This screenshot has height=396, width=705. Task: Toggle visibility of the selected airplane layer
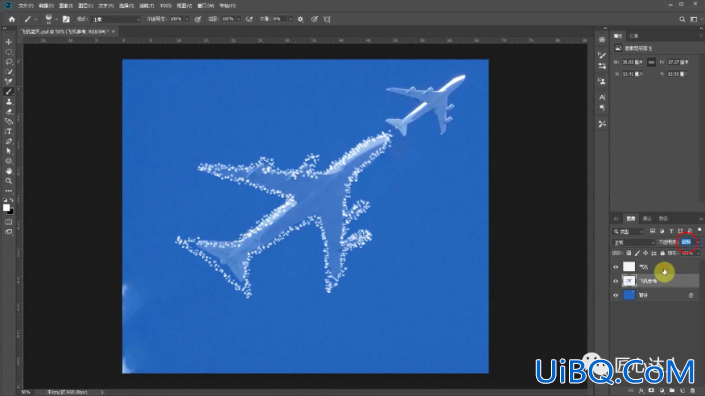616,281
